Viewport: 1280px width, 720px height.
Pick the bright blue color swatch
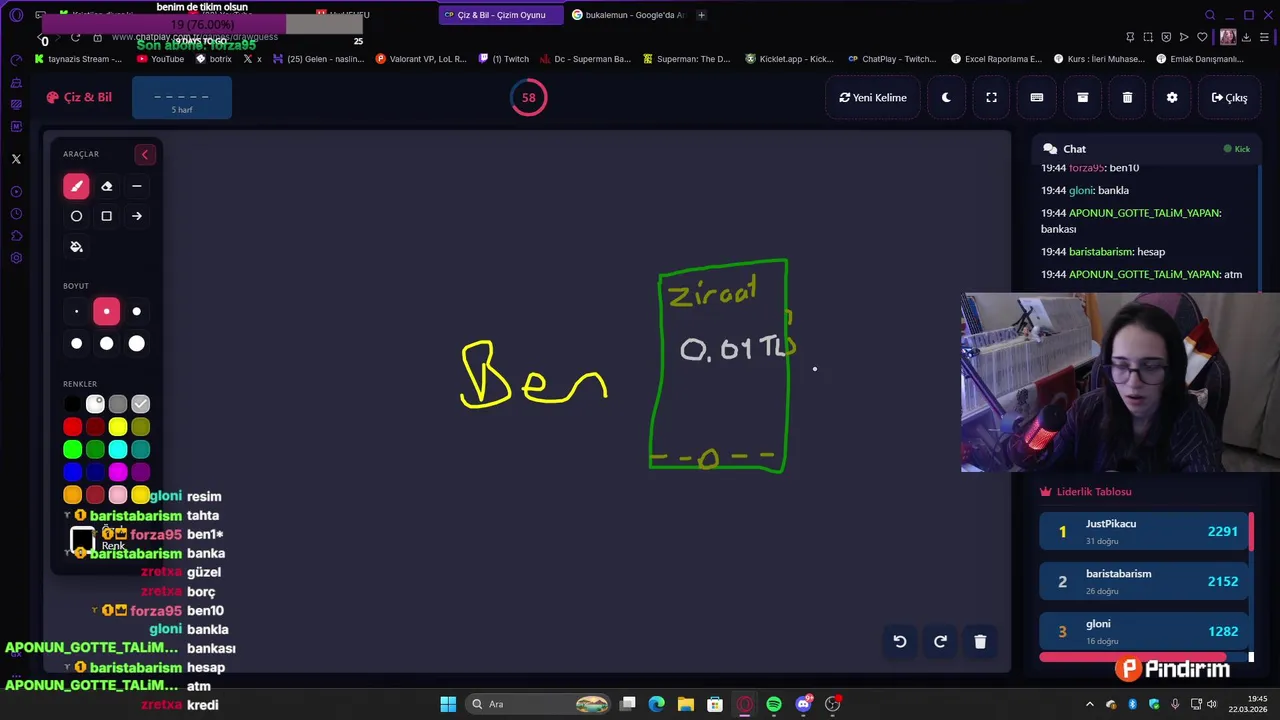click(x=72, y=472)
